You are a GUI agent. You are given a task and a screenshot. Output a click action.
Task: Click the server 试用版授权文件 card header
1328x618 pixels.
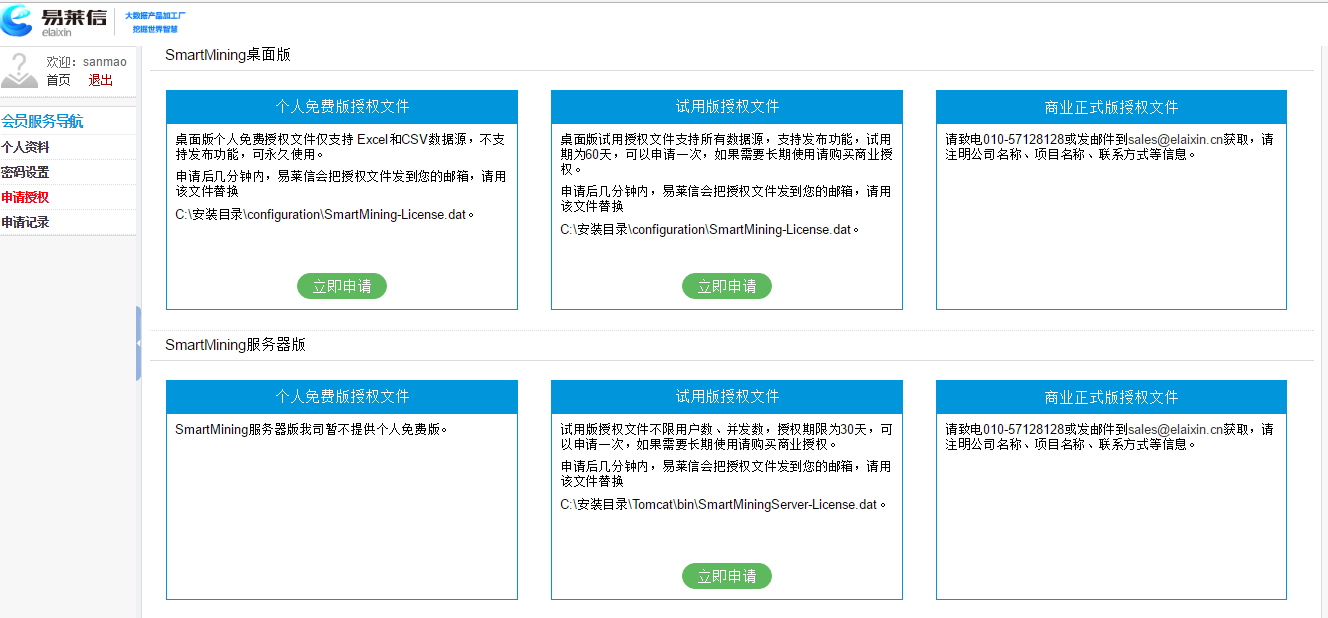pyautogui.click(x=727, y=397)
